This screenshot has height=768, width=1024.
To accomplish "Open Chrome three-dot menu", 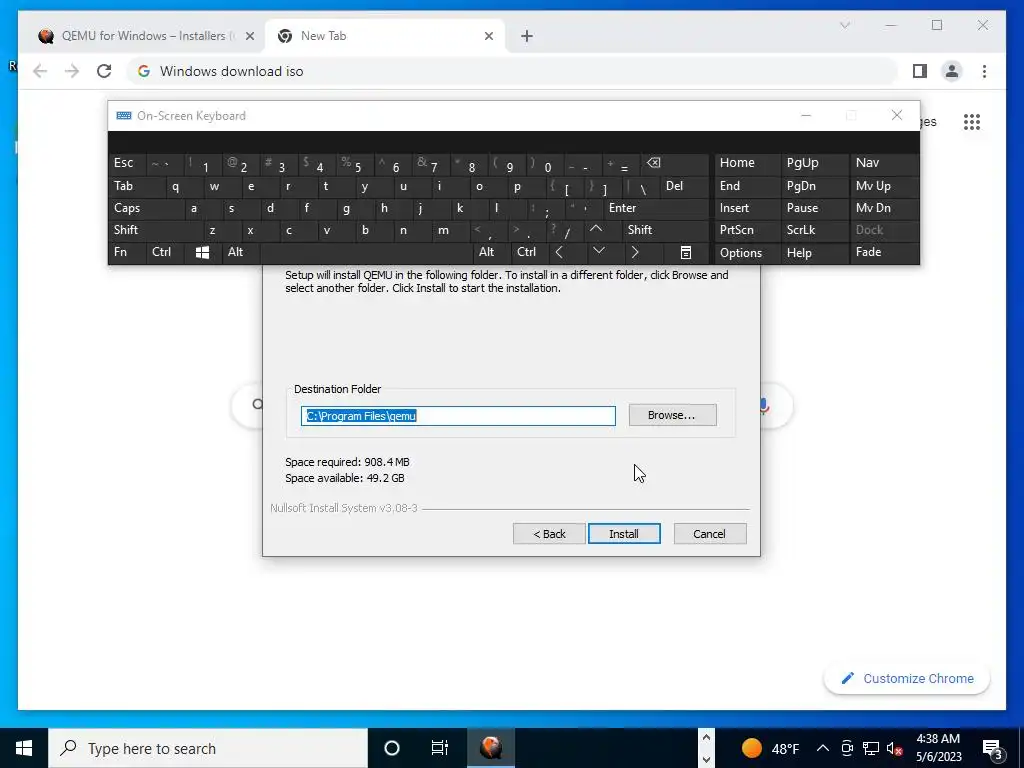I will coord(984,71).
